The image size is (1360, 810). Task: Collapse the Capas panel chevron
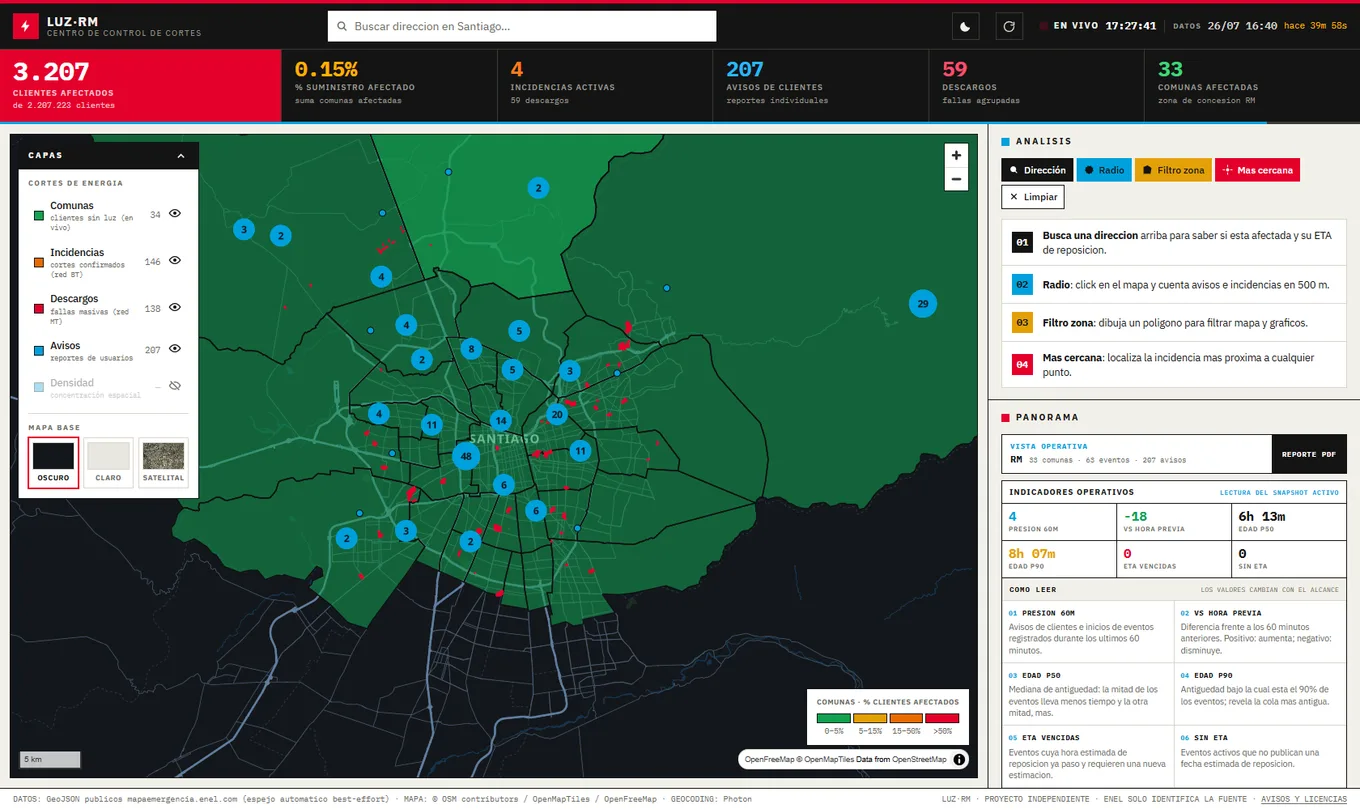(181, 156)
